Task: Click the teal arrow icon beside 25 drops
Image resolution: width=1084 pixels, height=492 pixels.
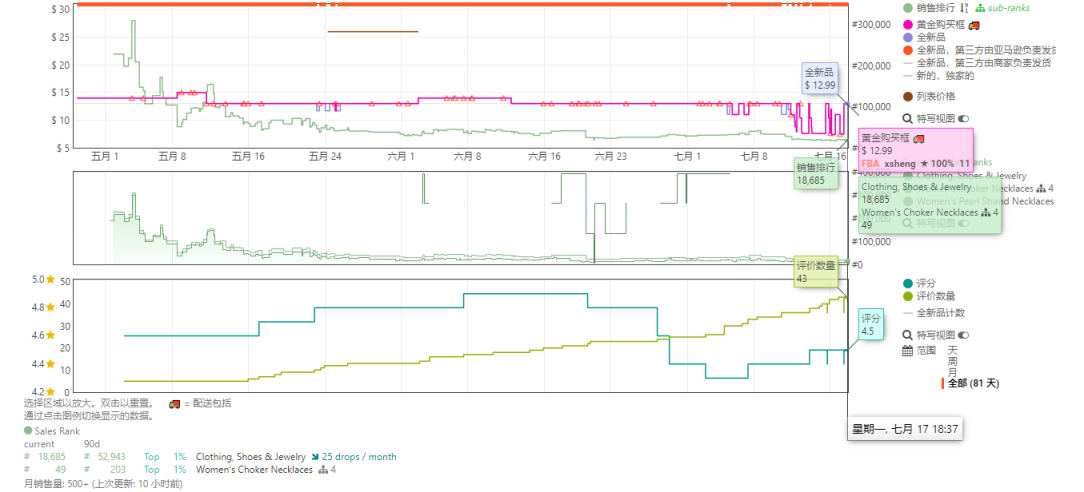Action: (315, 457)
